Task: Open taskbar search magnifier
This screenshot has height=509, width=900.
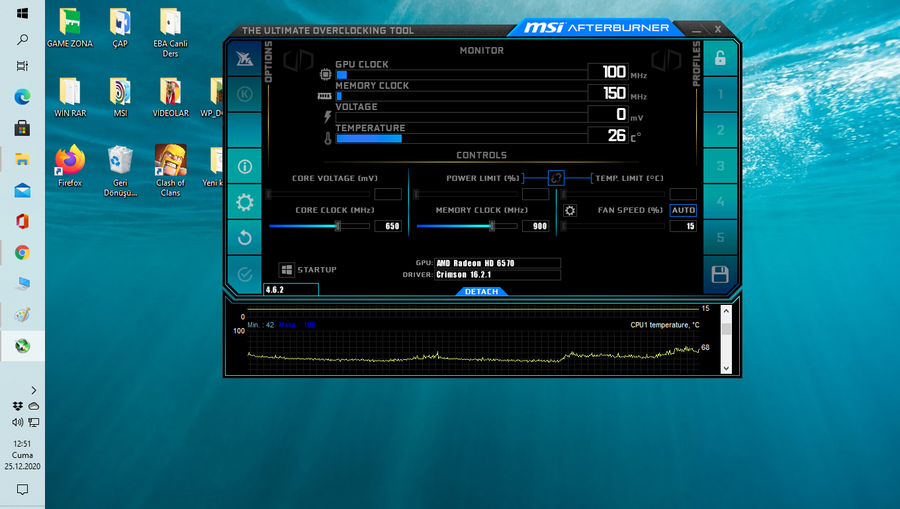Action: [22, 40]
